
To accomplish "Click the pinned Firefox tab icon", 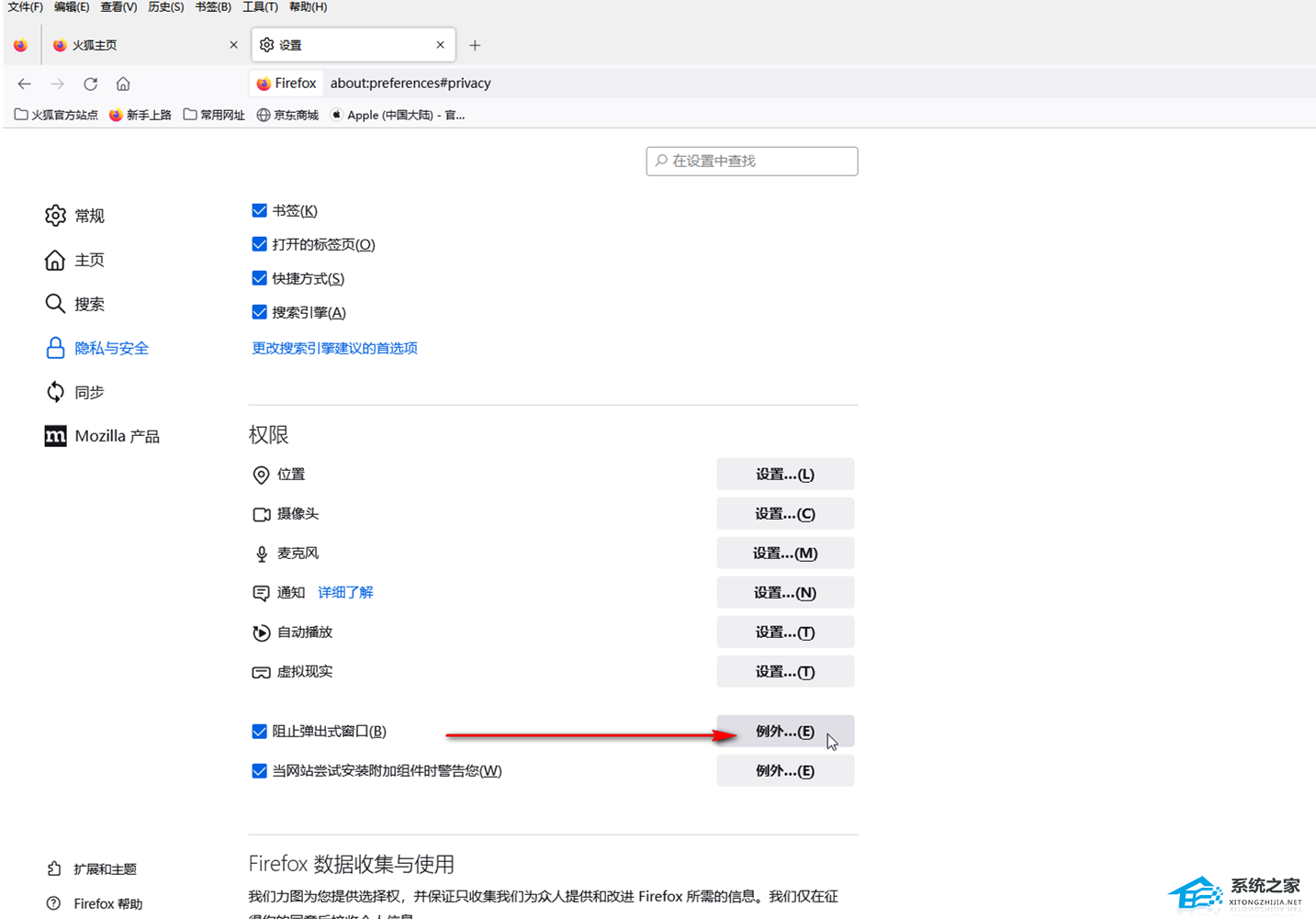I will 20,45.
